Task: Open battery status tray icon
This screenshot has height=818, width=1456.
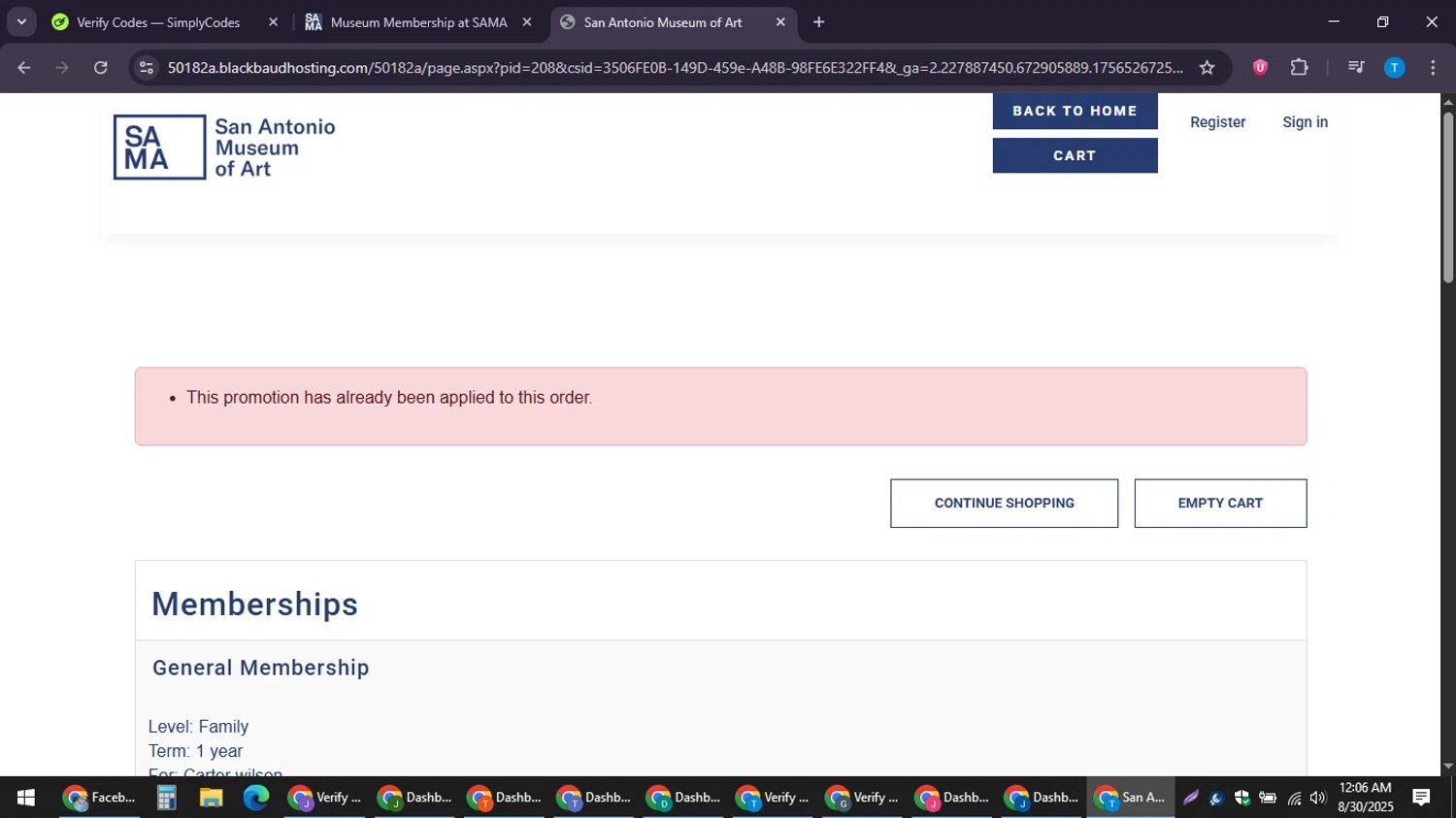Action: [1268, 799]
